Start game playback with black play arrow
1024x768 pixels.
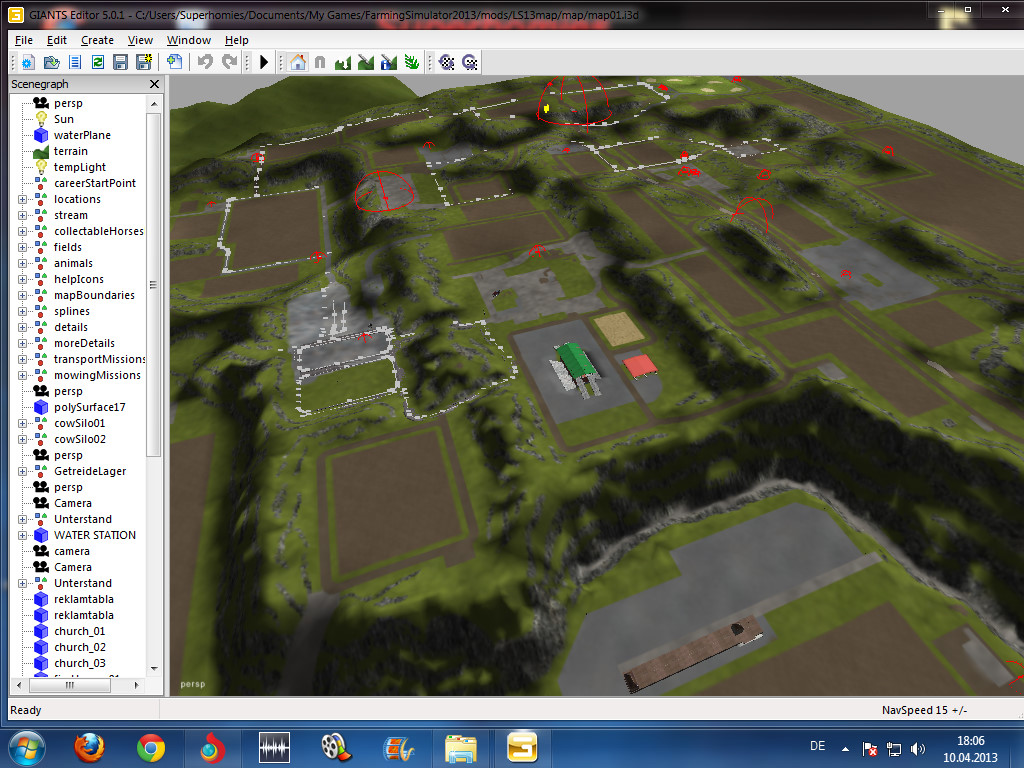point(264,63)
